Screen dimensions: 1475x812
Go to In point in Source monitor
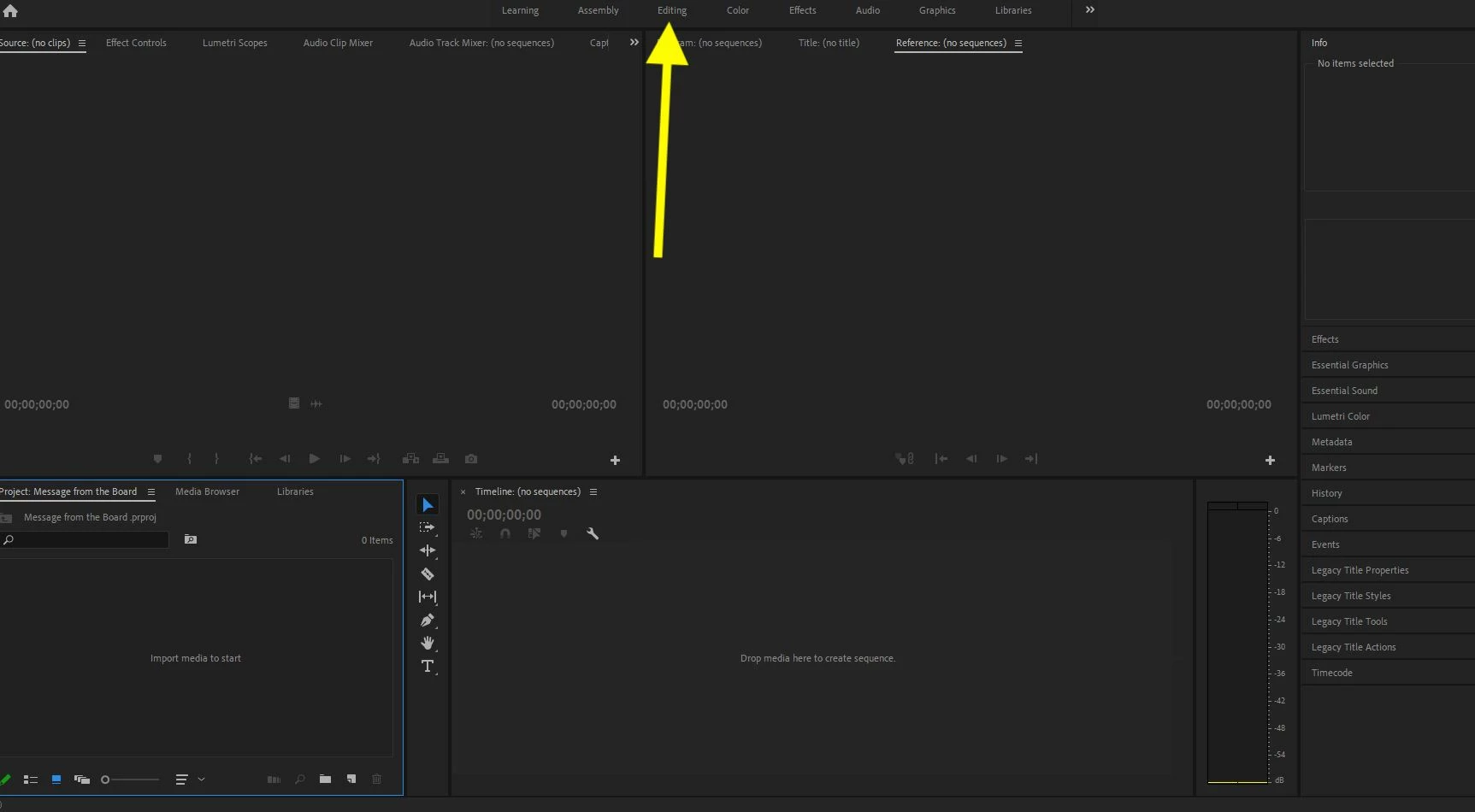(255, 459)
